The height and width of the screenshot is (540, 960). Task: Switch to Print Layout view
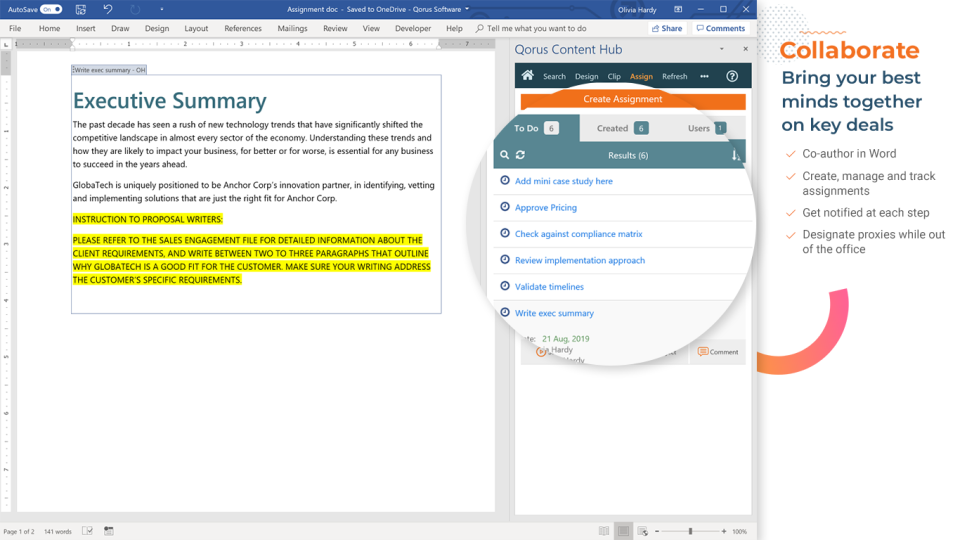pos(623,531)
